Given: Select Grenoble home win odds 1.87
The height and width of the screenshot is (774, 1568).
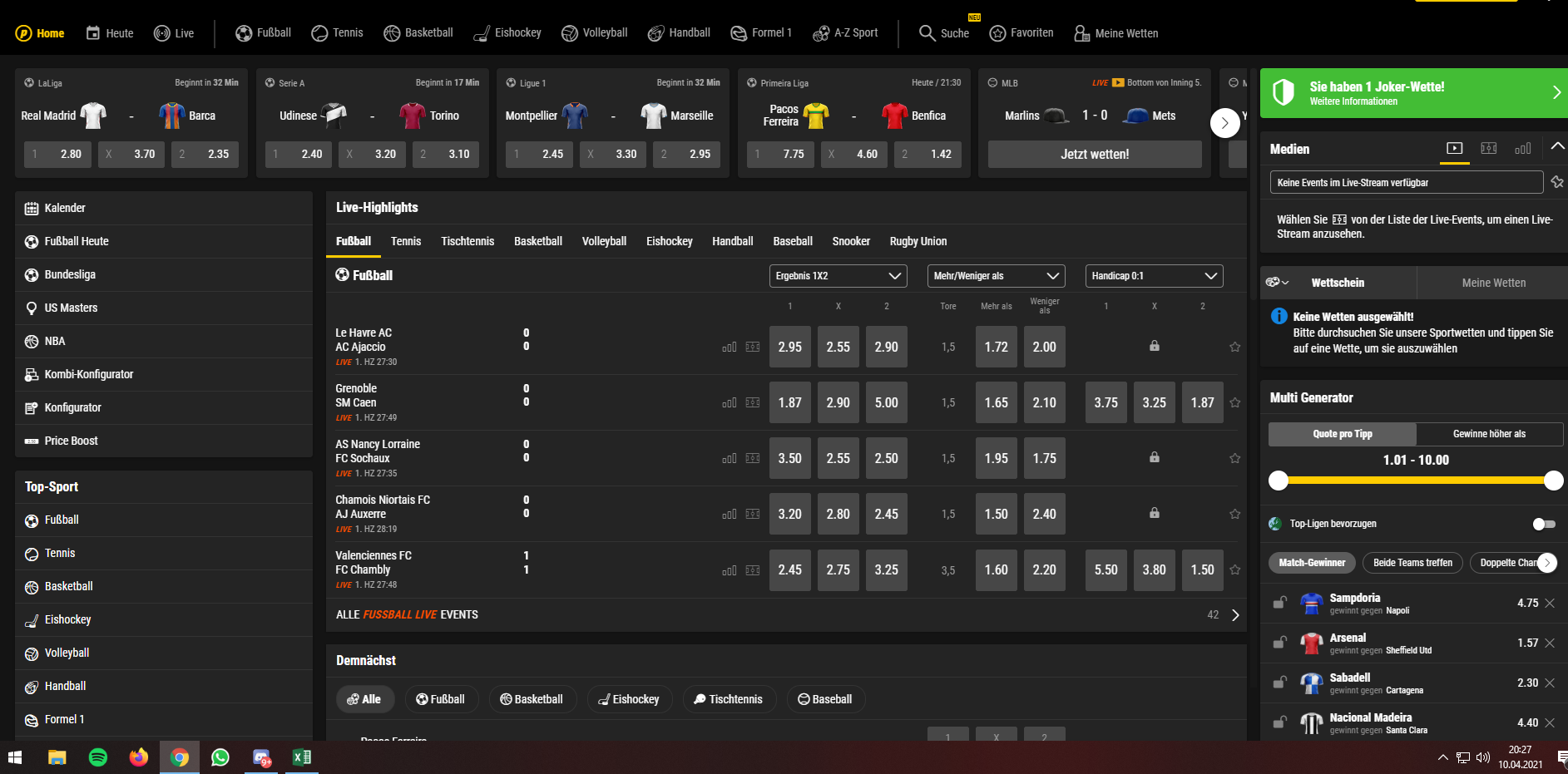Looking at the screenshot, I should 790,403.
